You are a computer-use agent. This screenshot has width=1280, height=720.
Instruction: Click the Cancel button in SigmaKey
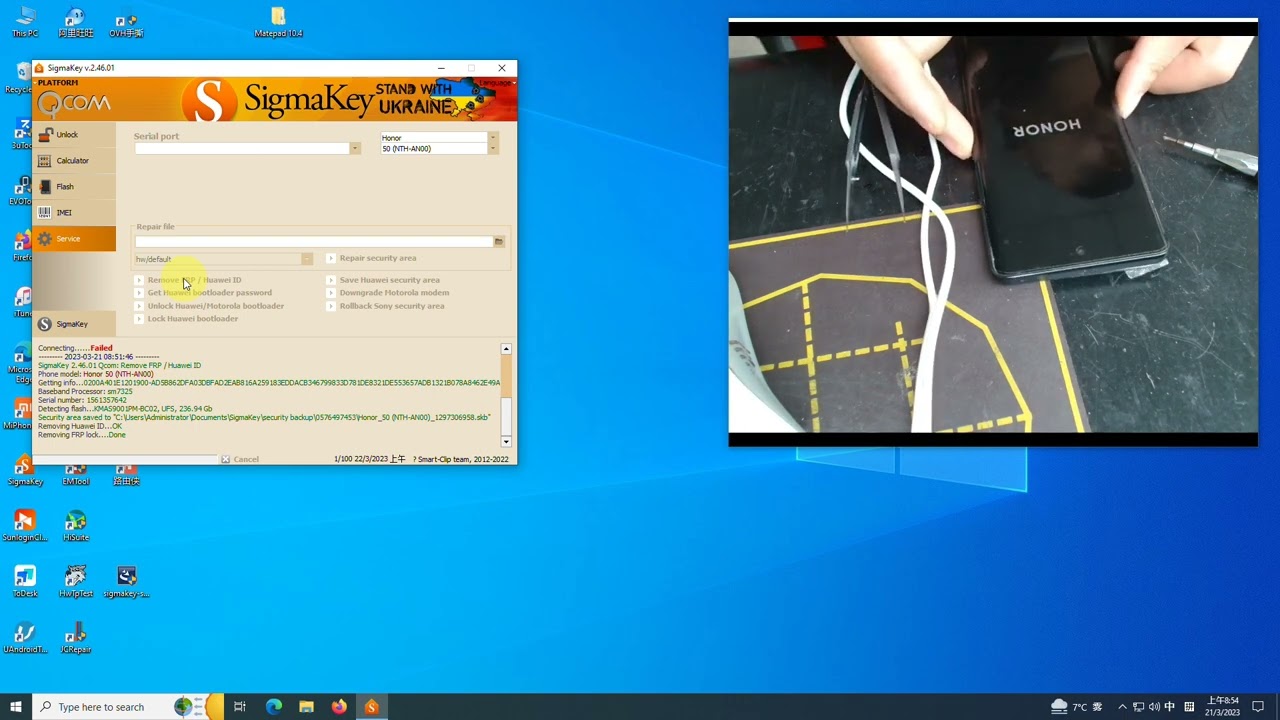(240, 459)
